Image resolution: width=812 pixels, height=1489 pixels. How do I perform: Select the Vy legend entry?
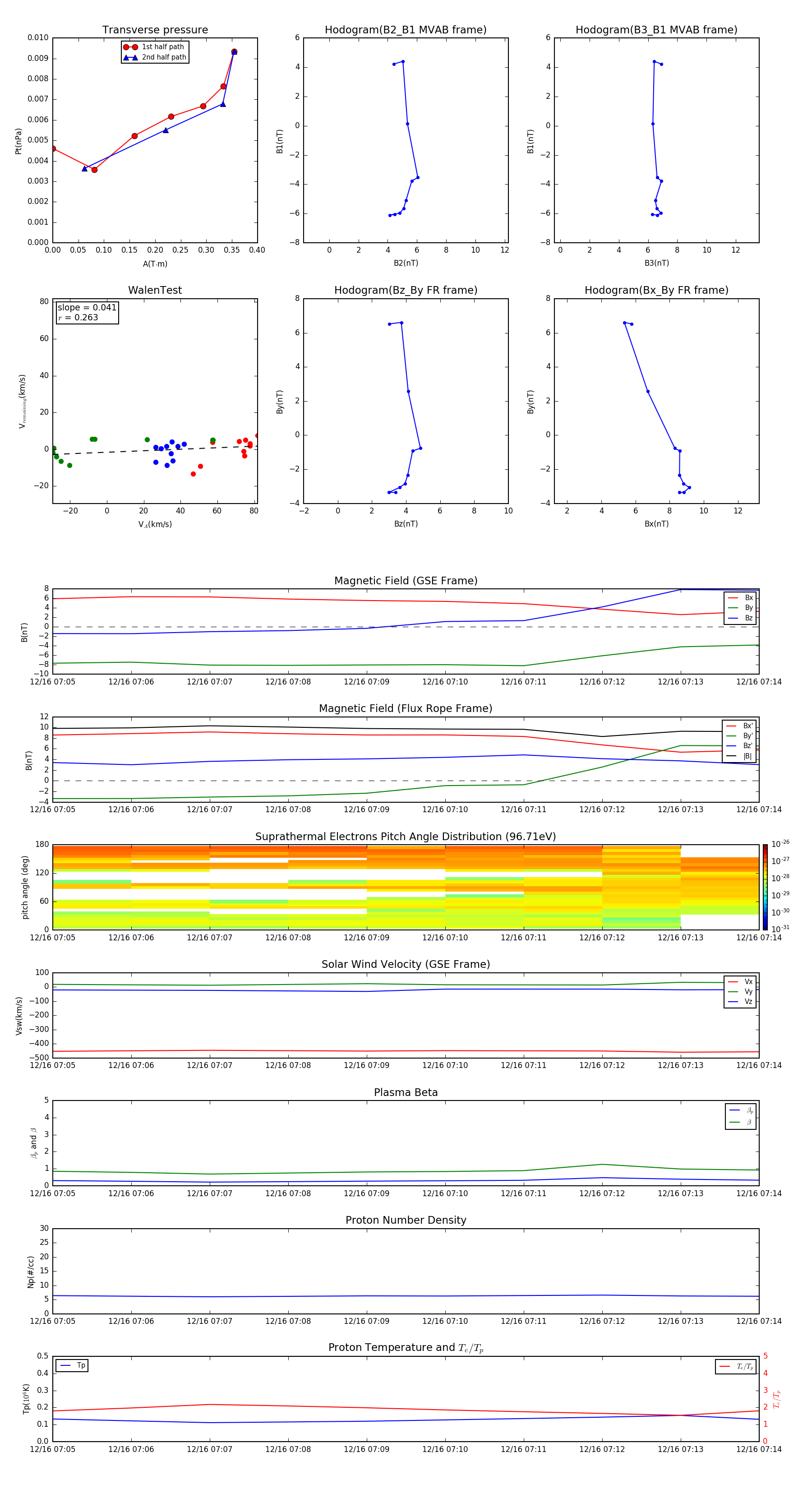(740, 991)
